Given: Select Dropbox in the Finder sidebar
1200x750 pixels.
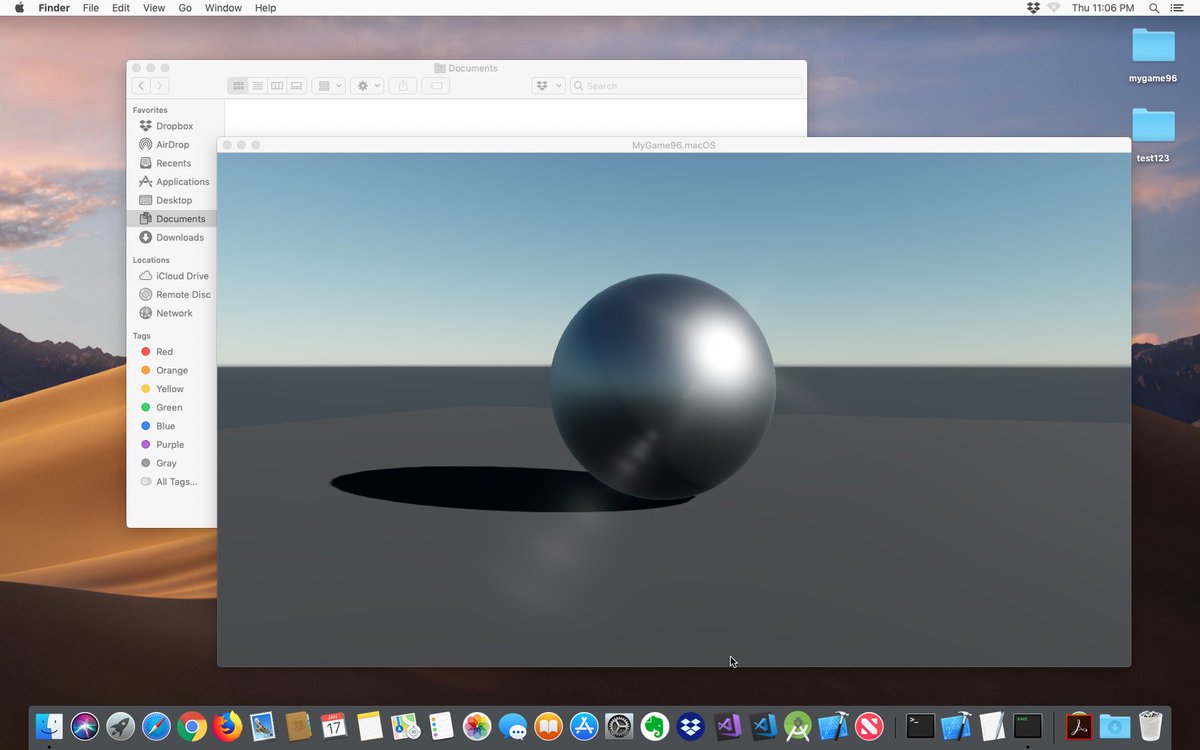Looking at the screenshot, I should pyautogui.click(x=172, y=126).
